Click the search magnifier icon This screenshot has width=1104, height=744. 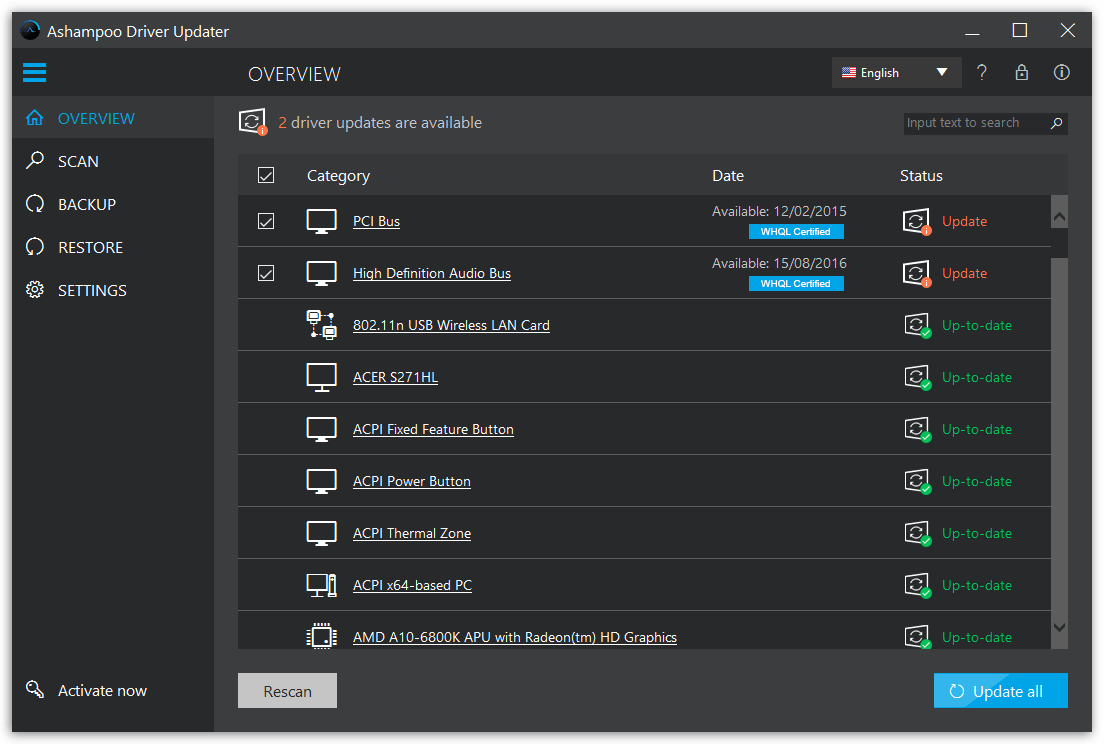[x=1056, y=123]
